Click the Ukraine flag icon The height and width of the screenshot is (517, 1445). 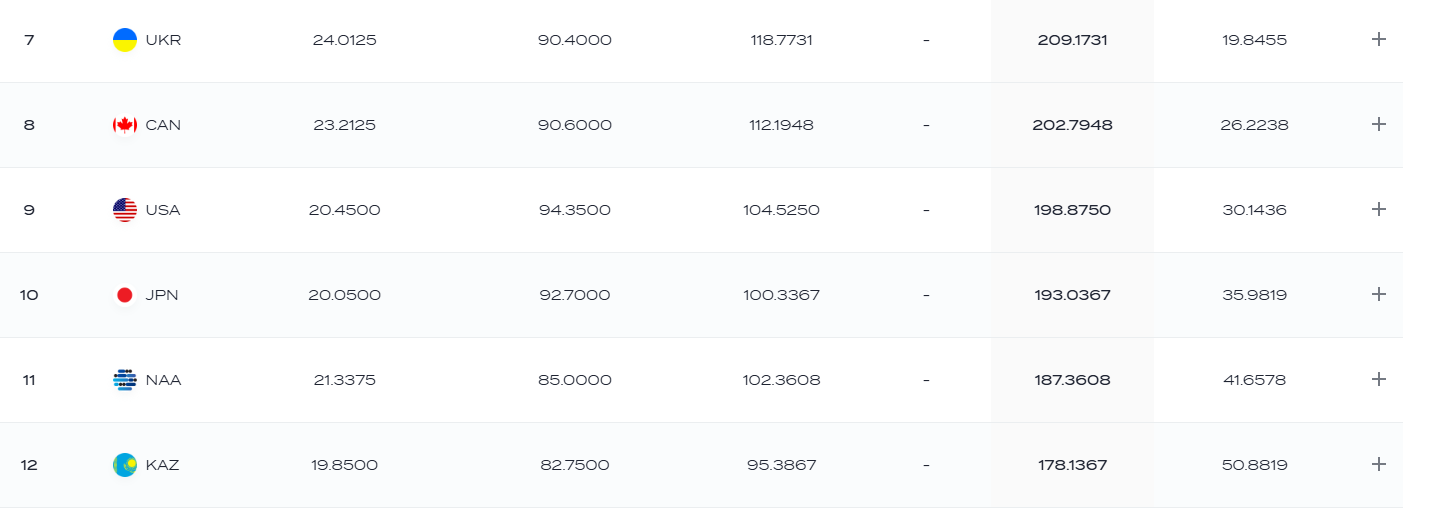[x=125, y=40]
